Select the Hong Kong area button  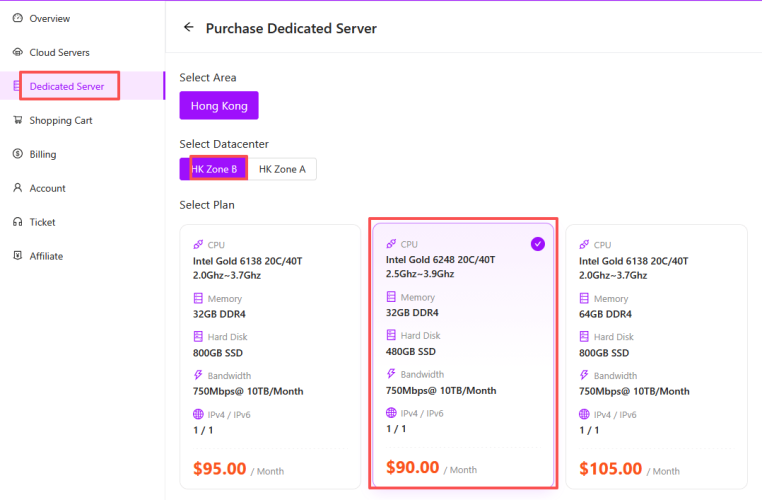tap(219, 105)
